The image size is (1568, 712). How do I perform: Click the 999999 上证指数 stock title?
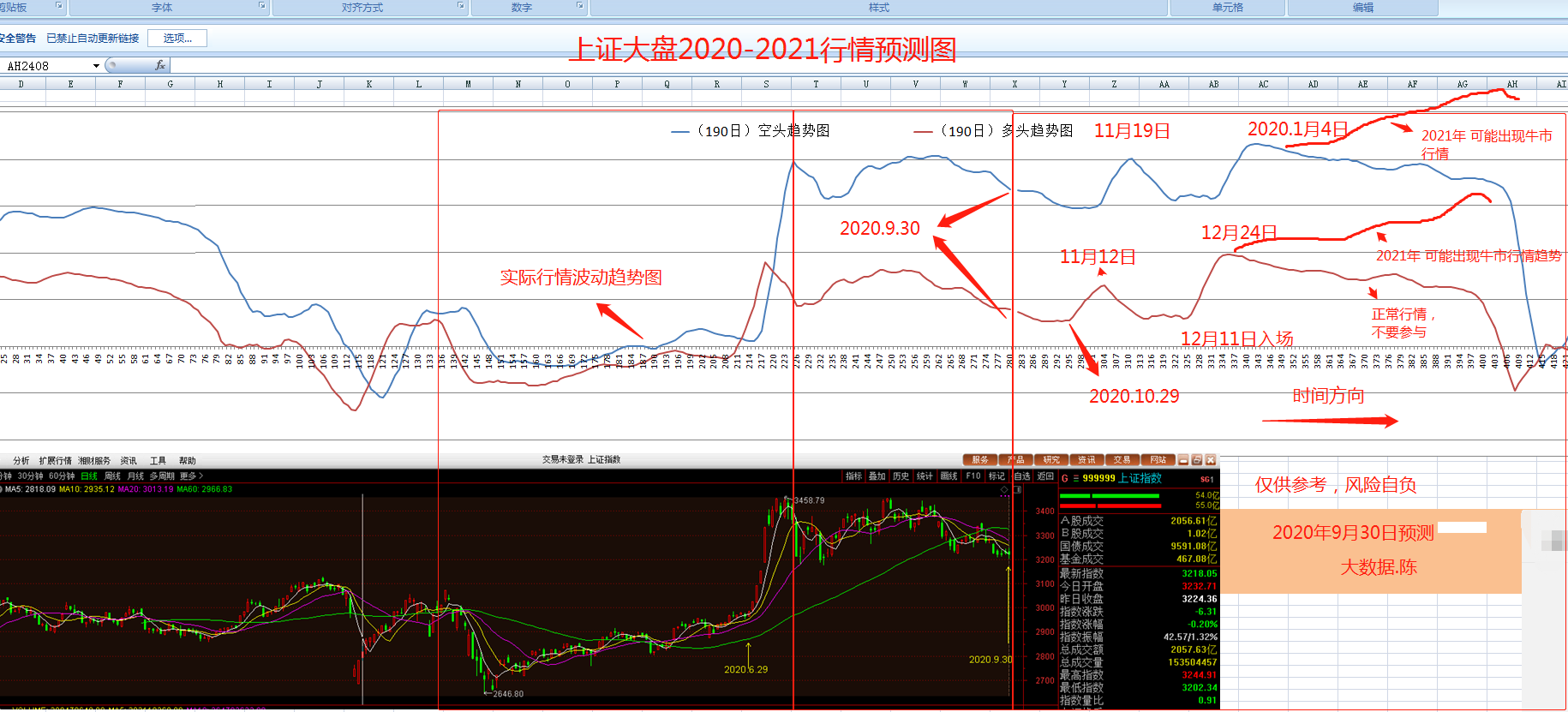point(1122,479)
